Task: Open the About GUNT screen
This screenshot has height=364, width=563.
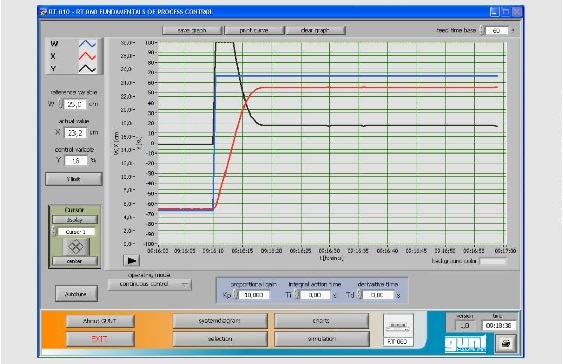Action: coord(100,321)
